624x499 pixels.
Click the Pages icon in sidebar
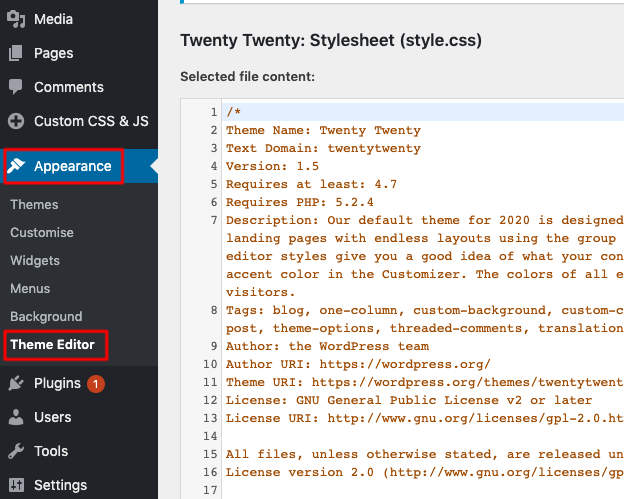click(16, 53)
